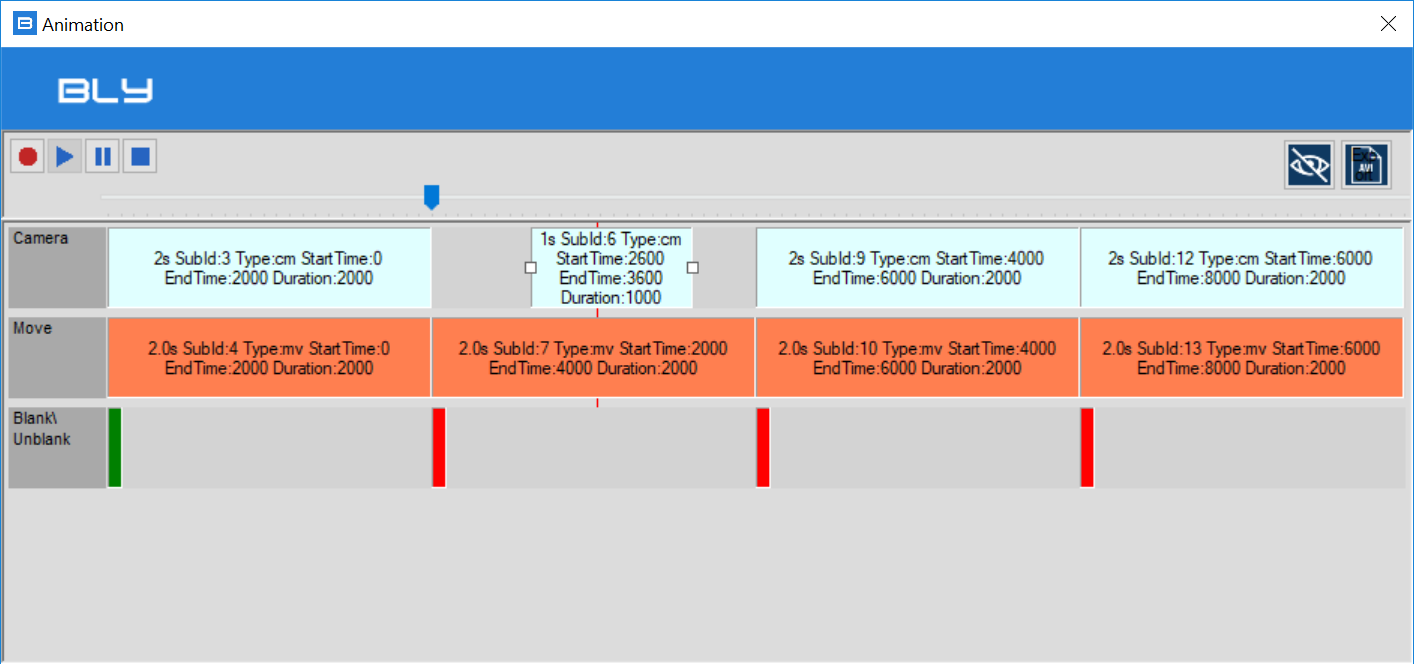Select move clip SubId:4
This screenshot has width=1414, height=664.
point(269,358)
